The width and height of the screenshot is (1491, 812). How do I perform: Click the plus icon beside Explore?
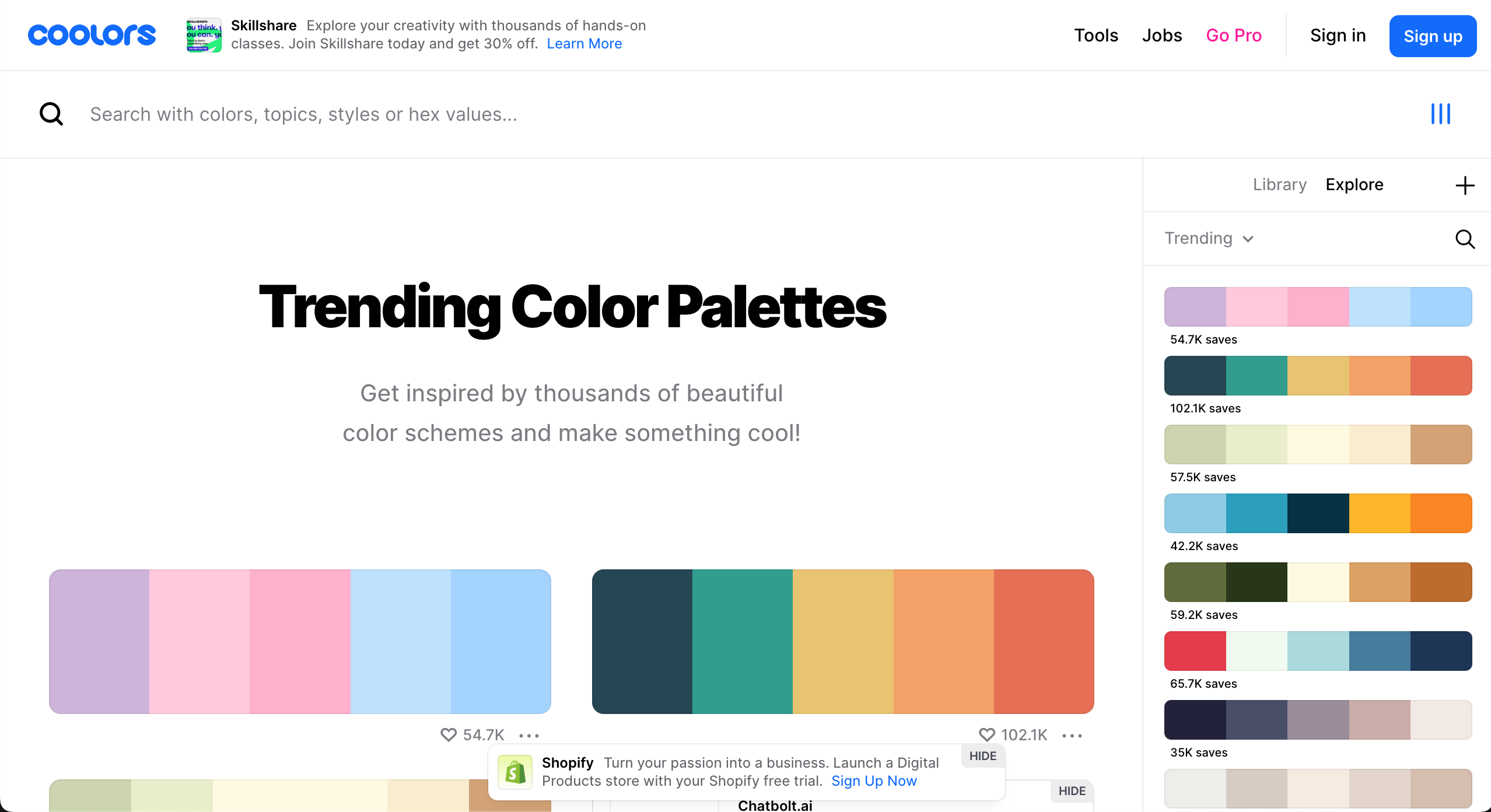tap(1465, 185)
